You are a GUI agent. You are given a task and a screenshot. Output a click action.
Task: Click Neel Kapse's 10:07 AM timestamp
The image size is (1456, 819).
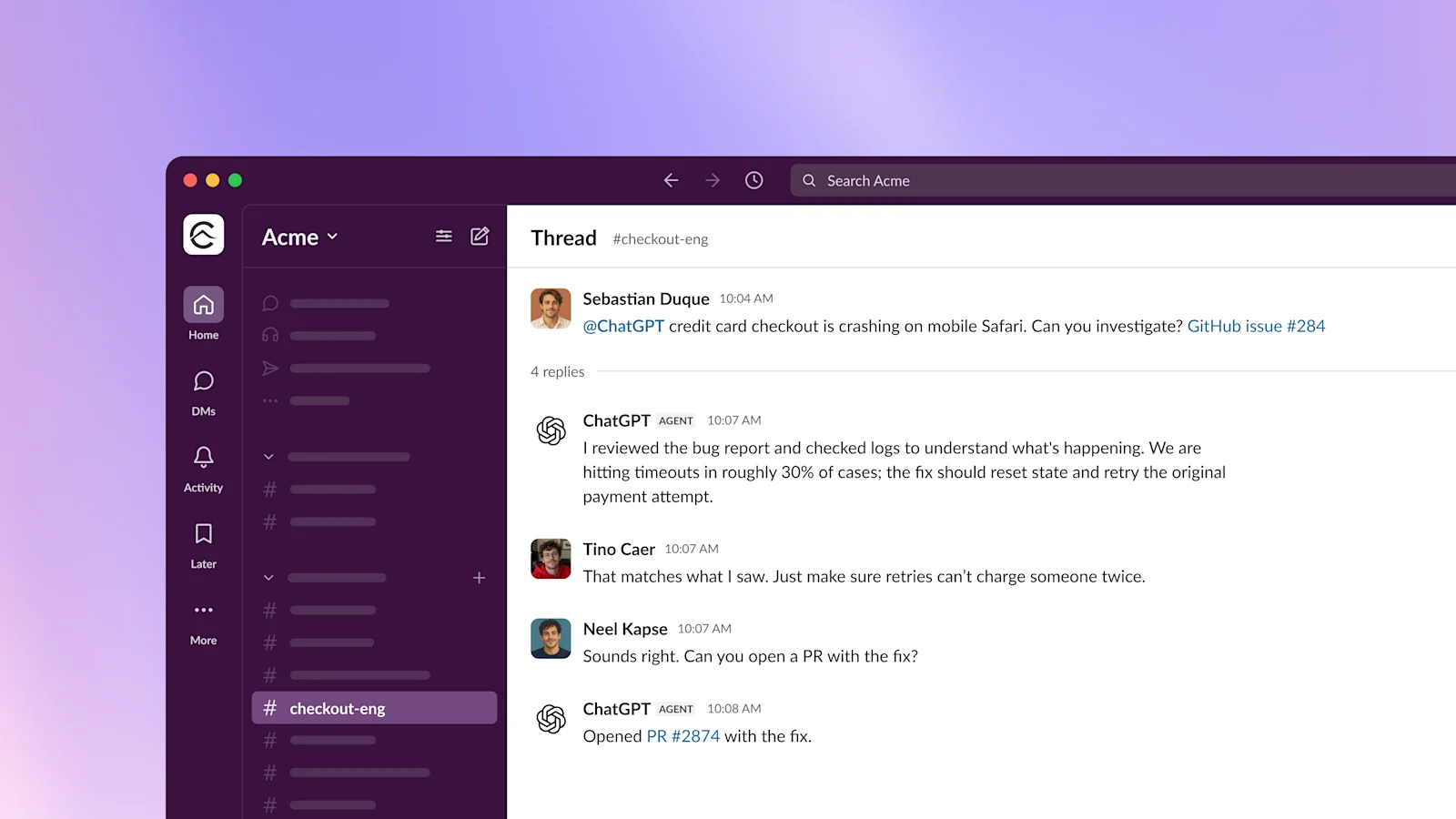coord(704,629)
